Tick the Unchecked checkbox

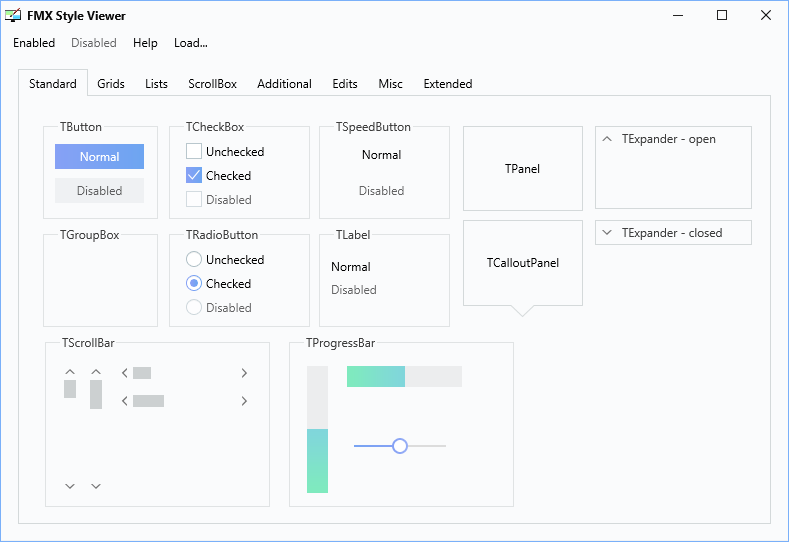pyautogui.click(x=194, y=151)
